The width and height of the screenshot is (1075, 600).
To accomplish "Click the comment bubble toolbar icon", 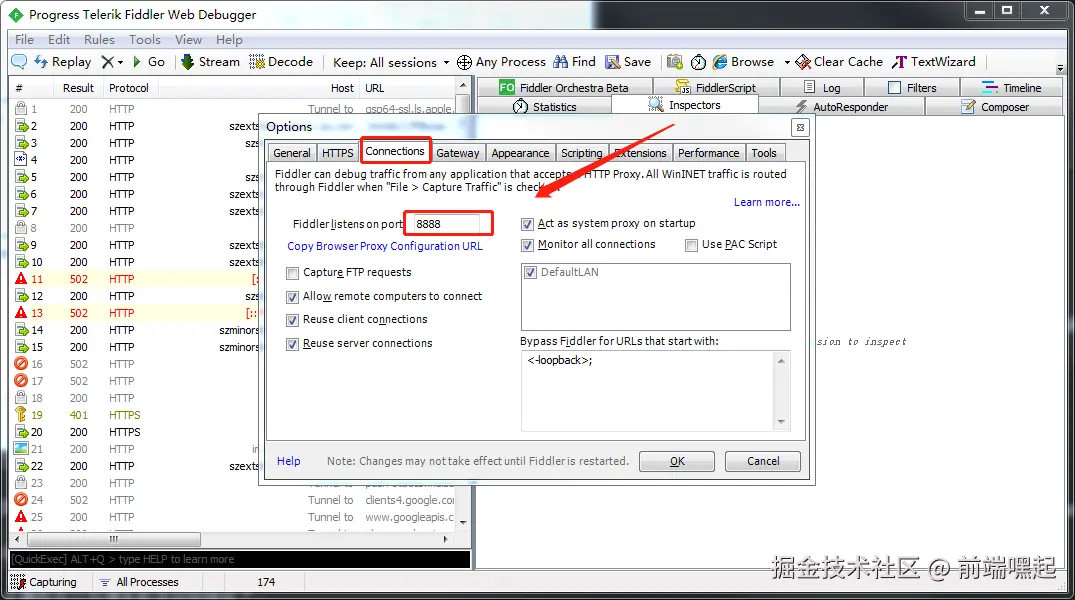I will pyautogui.click(x=19, y=62).
